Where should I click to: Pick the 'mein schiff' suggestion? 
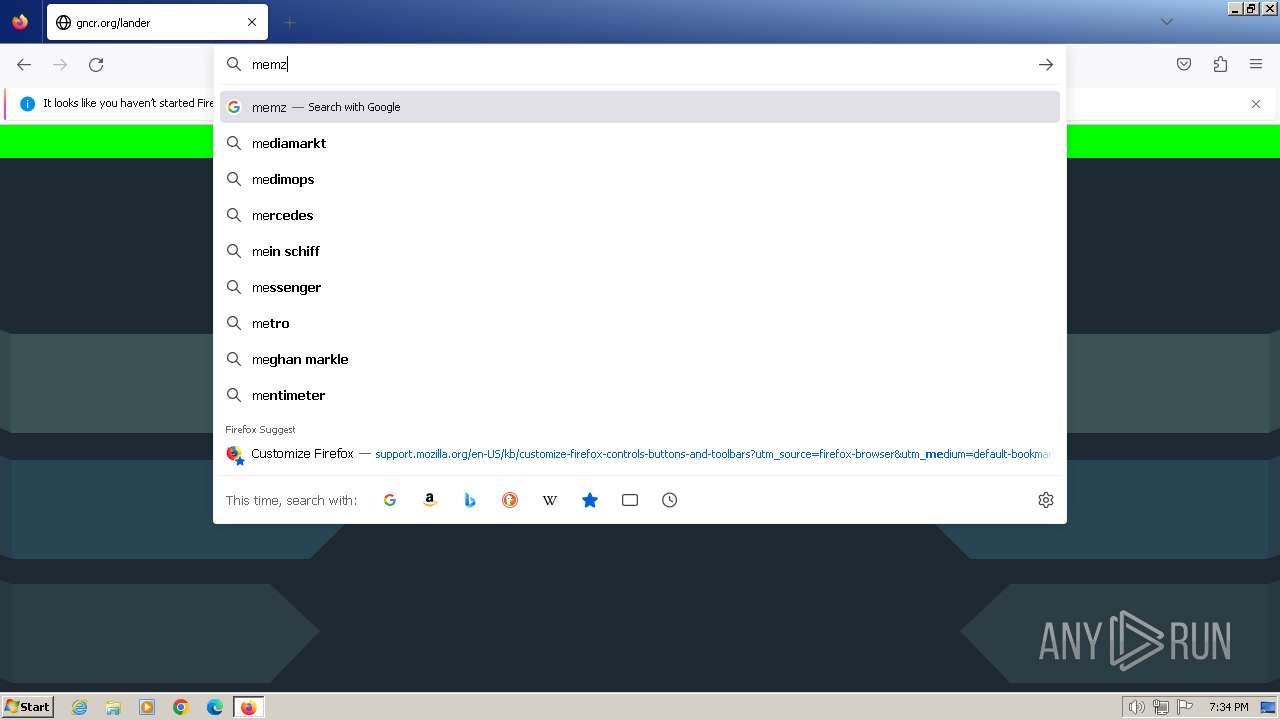click(x=640, y=251)
